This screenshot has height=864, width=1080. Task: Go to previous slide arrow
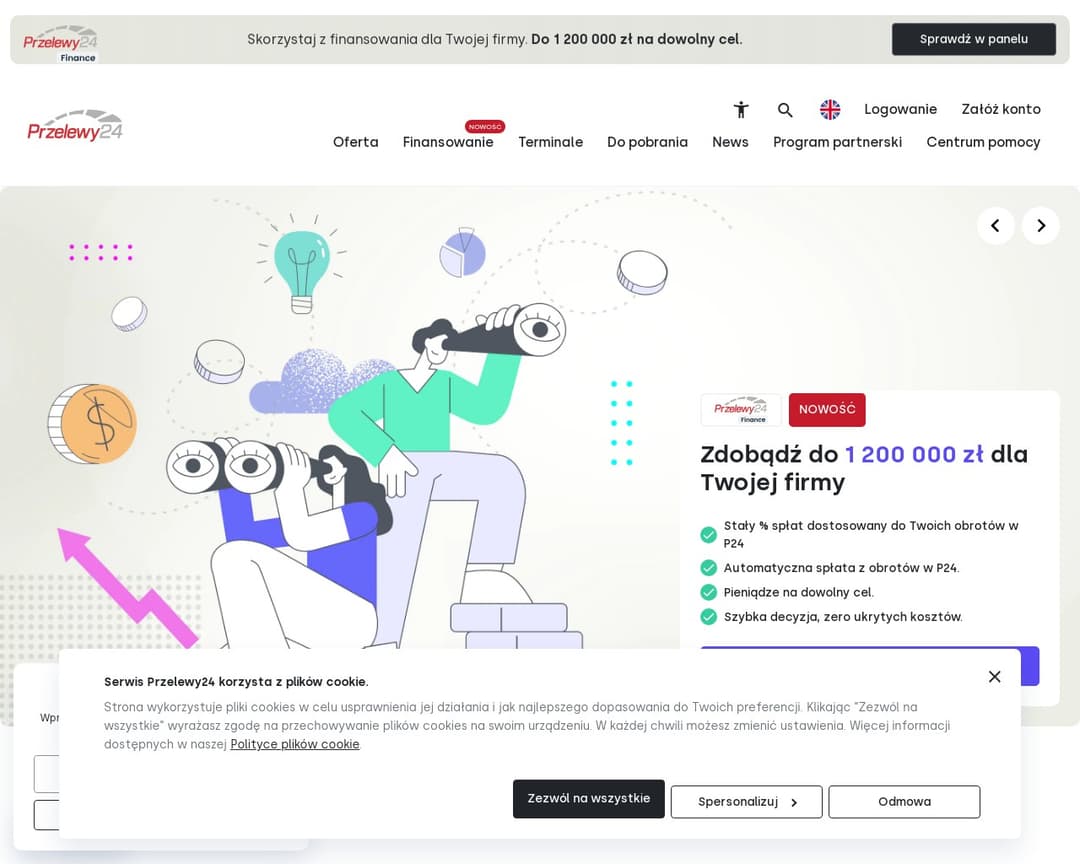(x=995, y=225)
